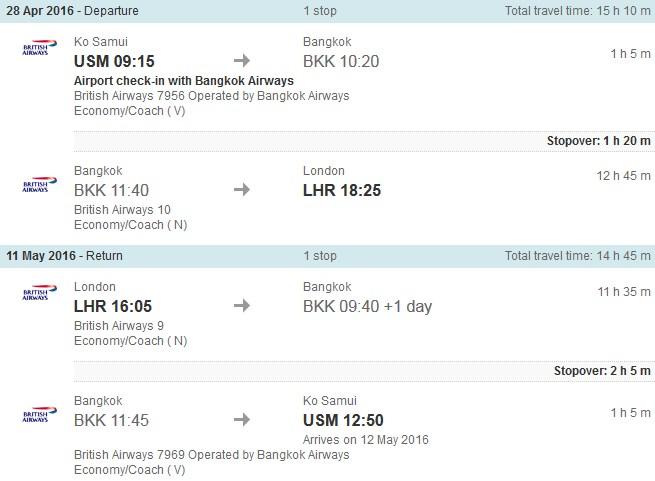This screenshot has height=481, width=655.
Task: Click the Stopover 2 h 5 m bar
Action: coord(363,371)
